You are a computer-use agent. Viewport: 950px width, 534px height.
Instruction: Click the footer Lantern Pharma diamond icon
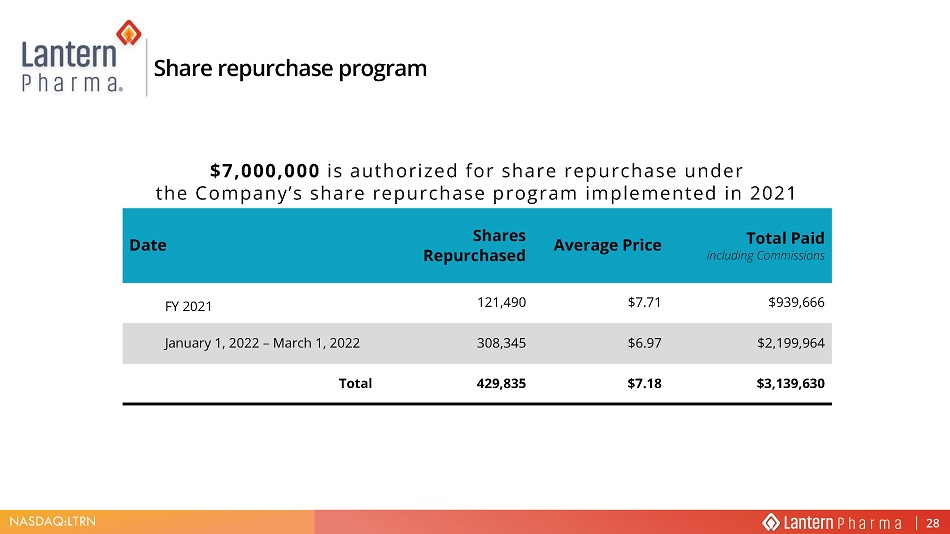(771, 522)
